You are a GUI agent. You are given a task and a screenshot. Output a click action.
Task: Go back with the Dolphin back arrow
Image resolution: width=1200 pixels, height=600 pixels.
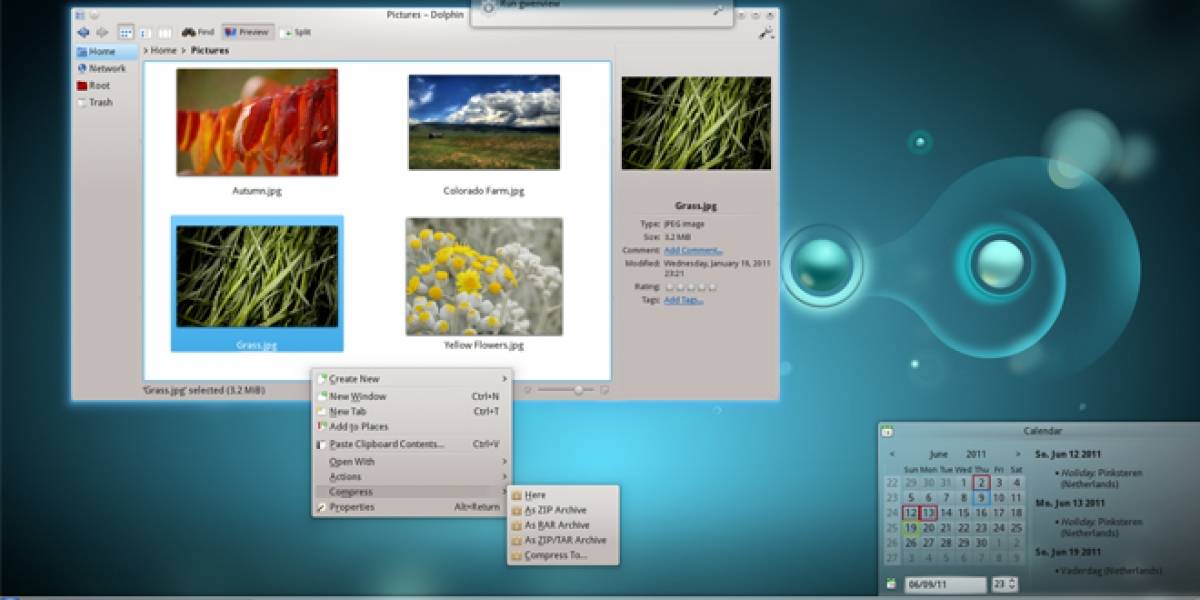point(82,32)
